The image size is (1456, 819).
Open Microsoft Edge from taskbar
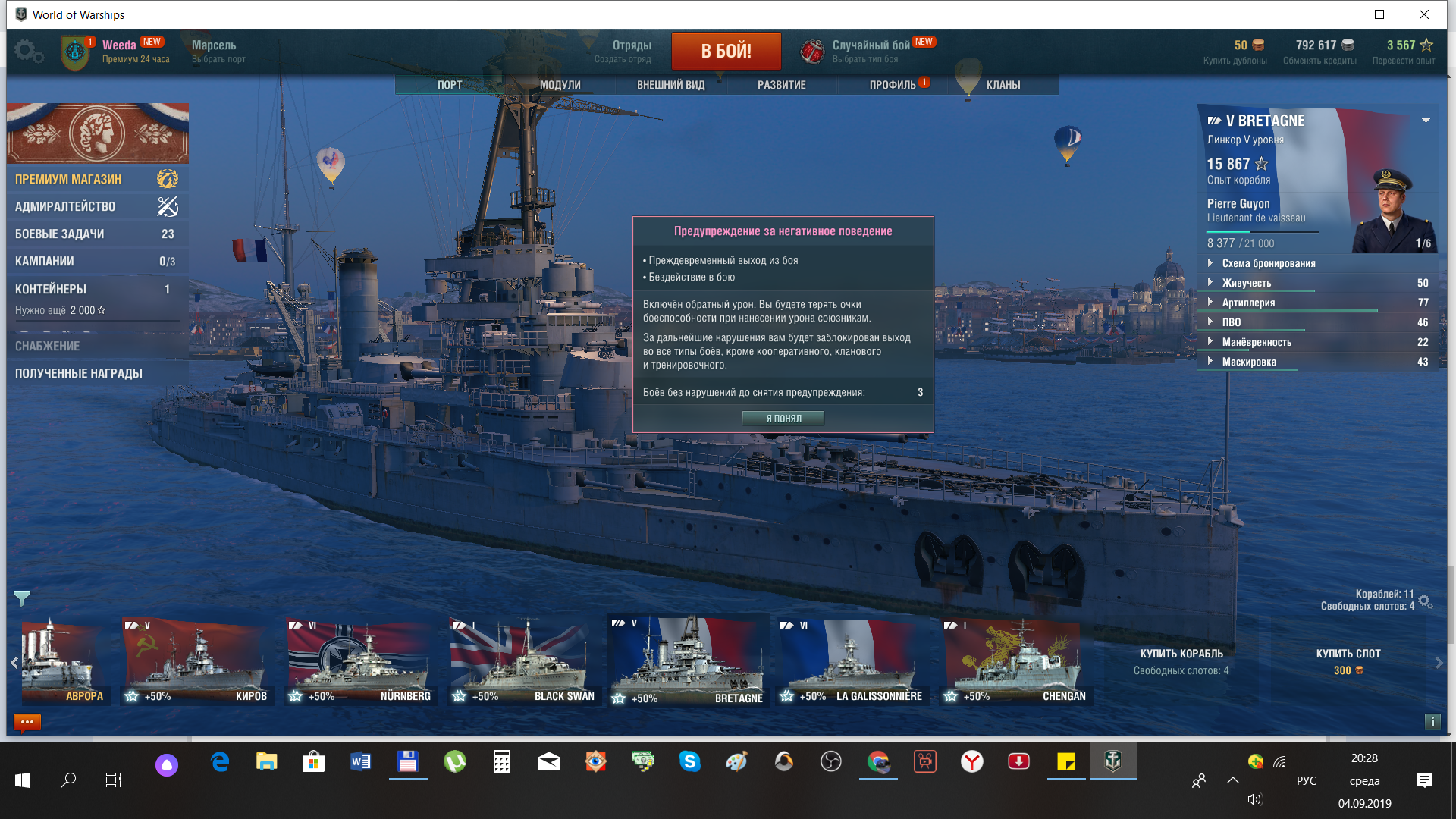pos(220,762)
